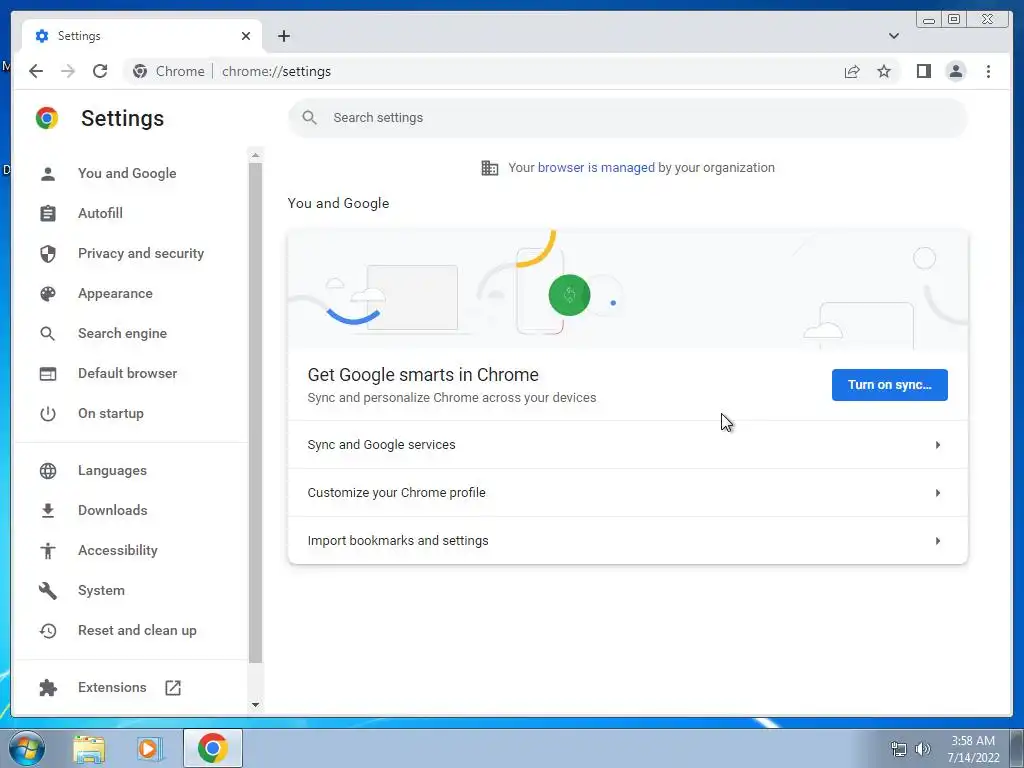Click the download arrow icon for Downloads
The image size is (1024, 768).
(48, 511)
